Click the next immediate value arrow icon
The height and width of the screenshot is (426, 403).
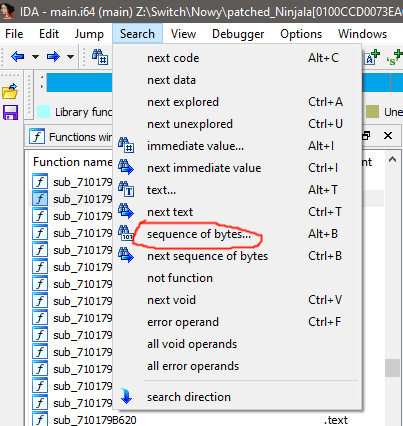pos(126,168)
